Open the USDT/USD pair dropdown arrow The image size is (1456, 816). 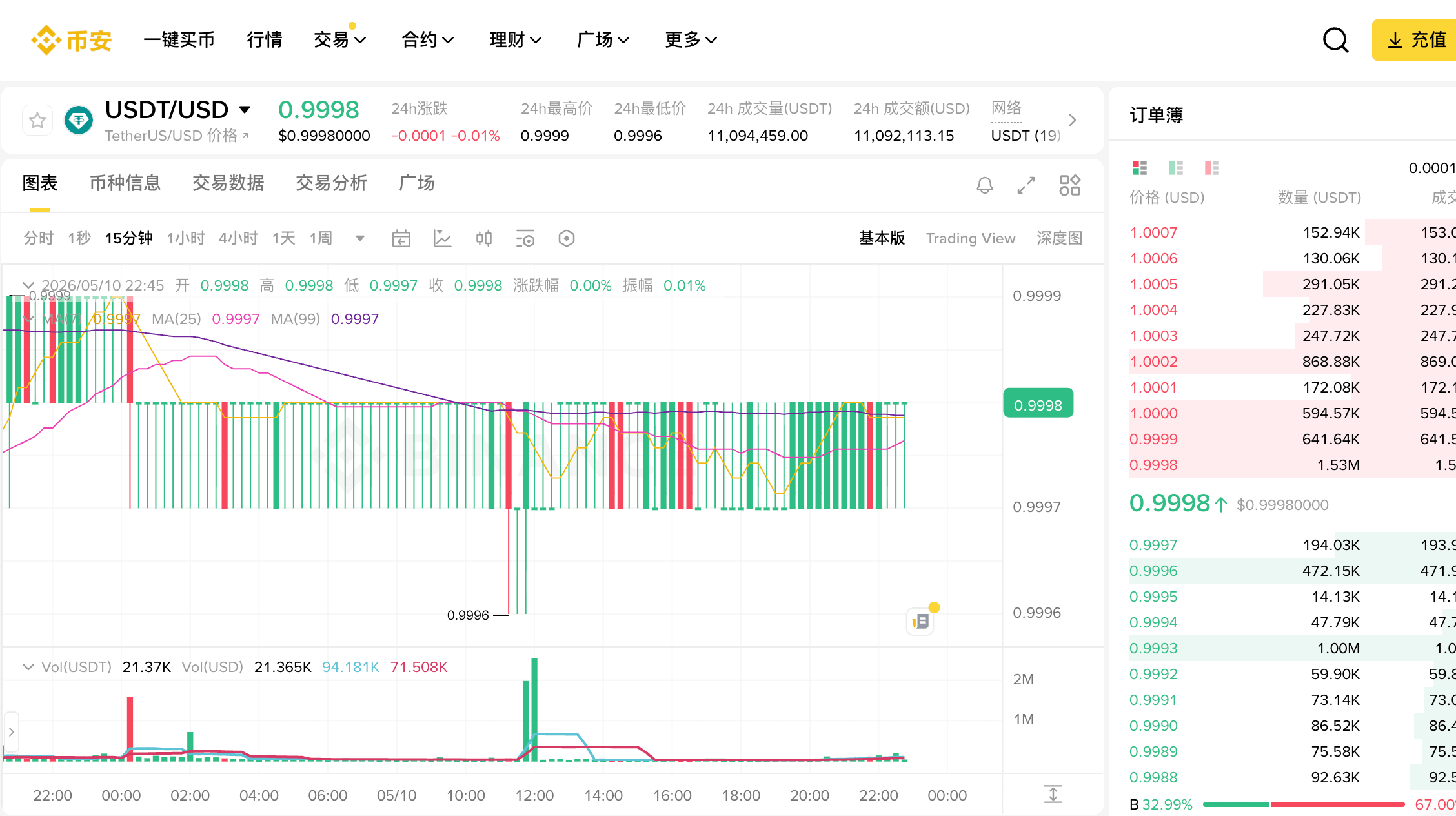[x=245, y=110]
